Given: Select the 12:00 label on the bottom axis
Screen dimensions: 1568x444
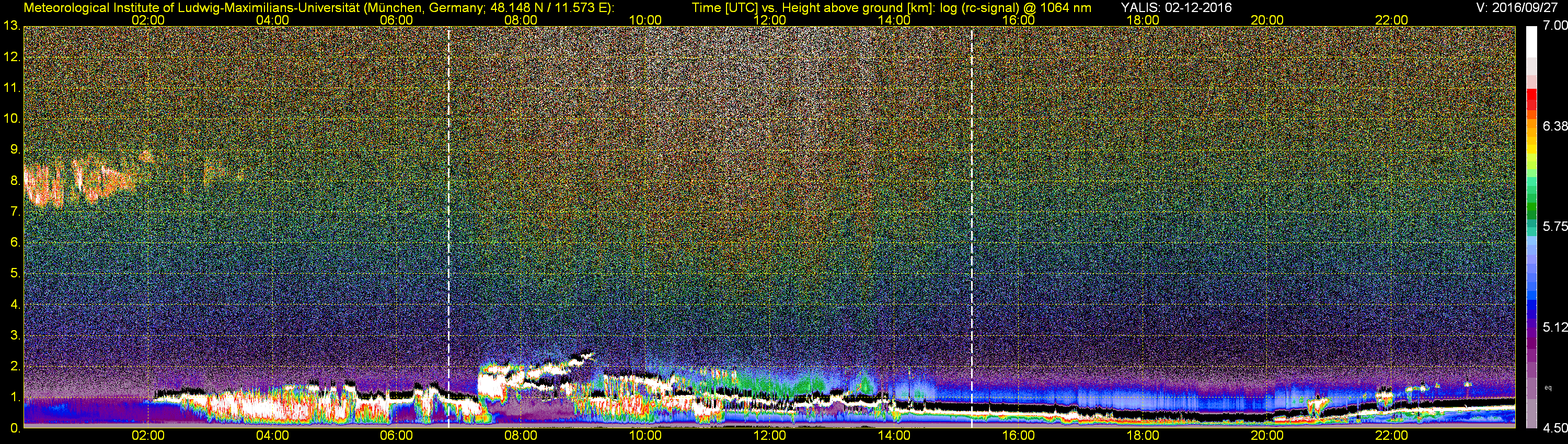Looking at the screenshot, I should point(769,436).
